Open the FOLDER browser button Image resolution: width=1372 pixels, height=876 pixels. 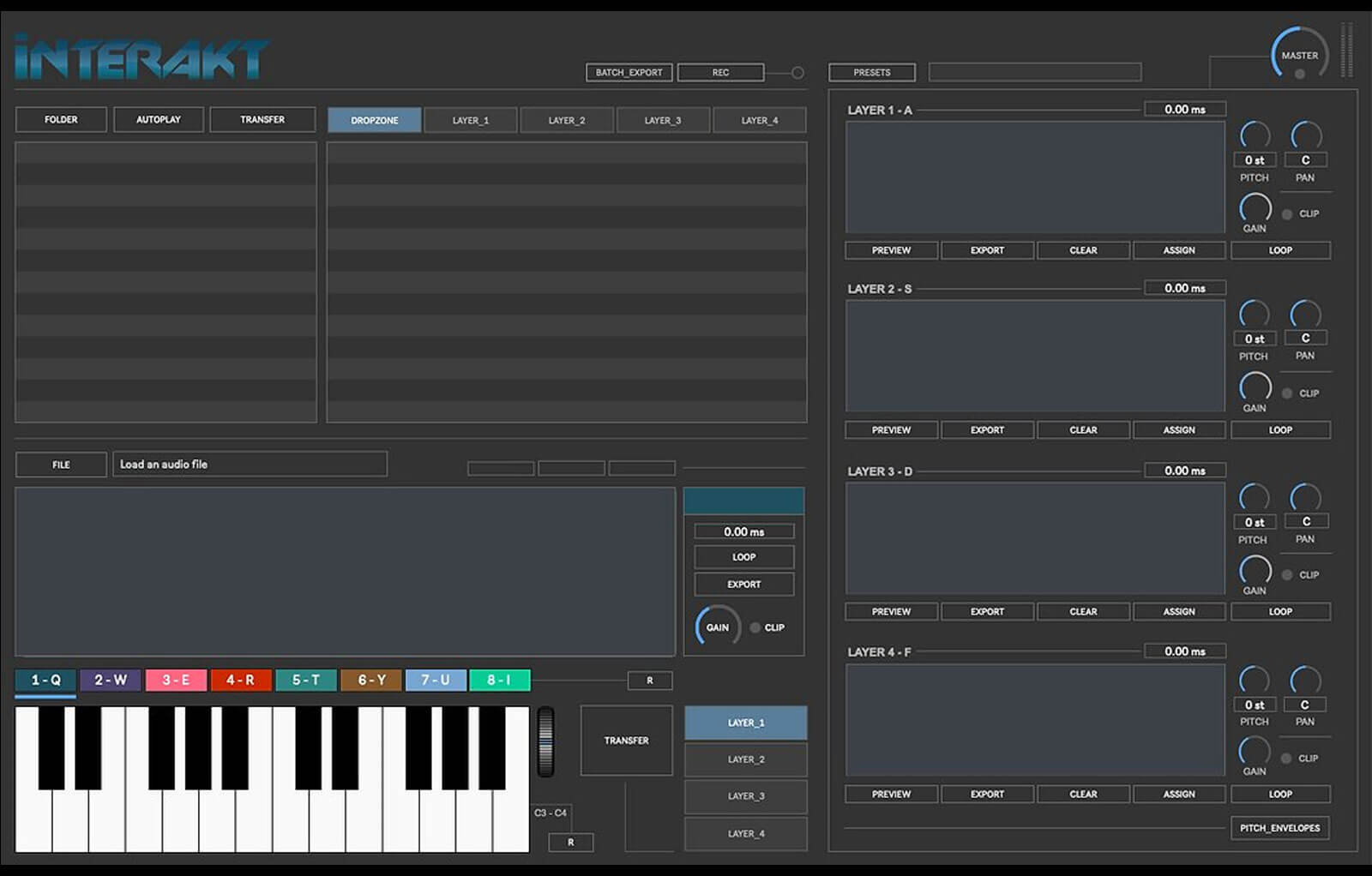(61, 119)
